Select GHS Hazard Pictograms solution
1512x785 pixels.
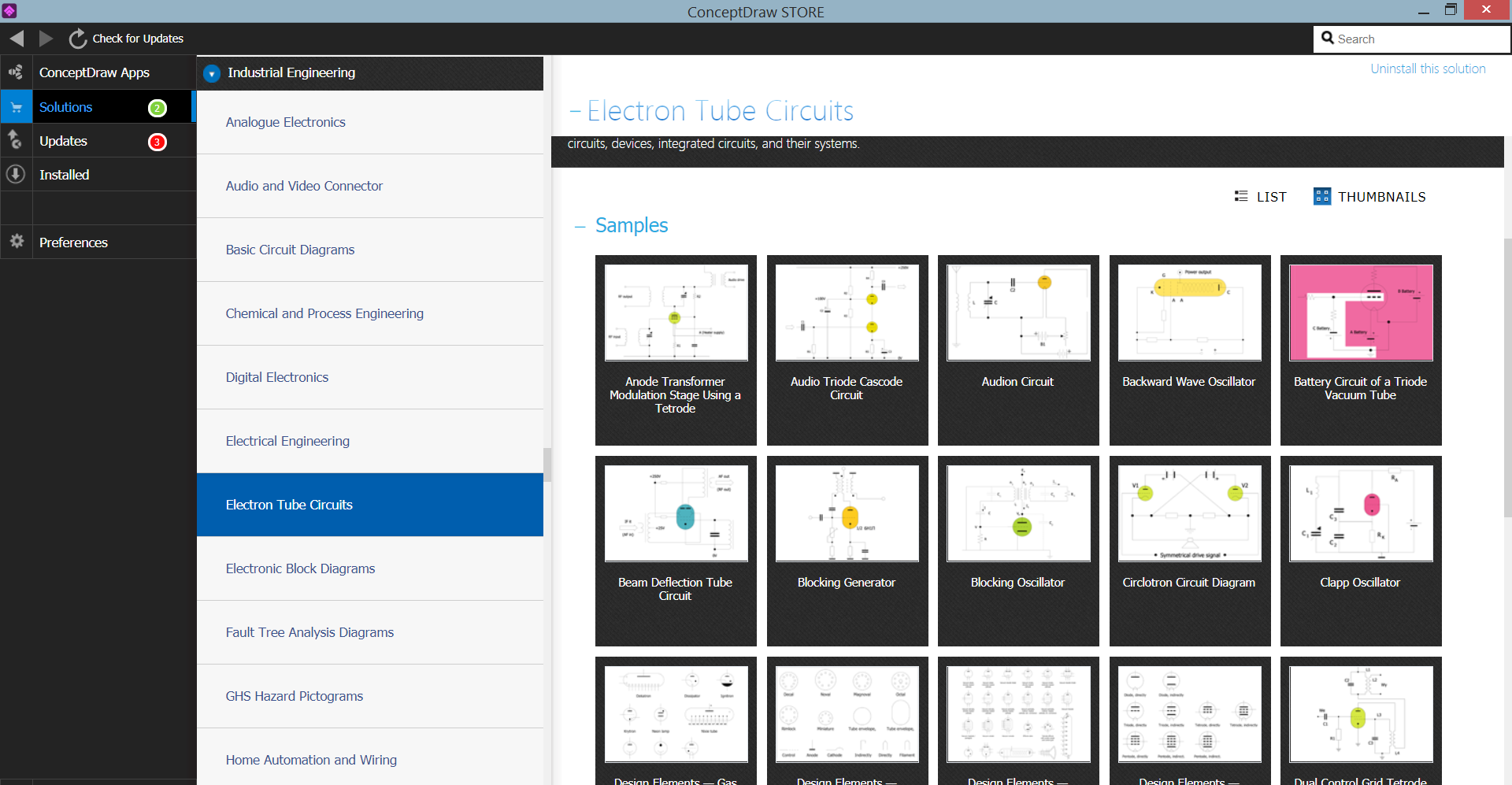tap(370, 696)
